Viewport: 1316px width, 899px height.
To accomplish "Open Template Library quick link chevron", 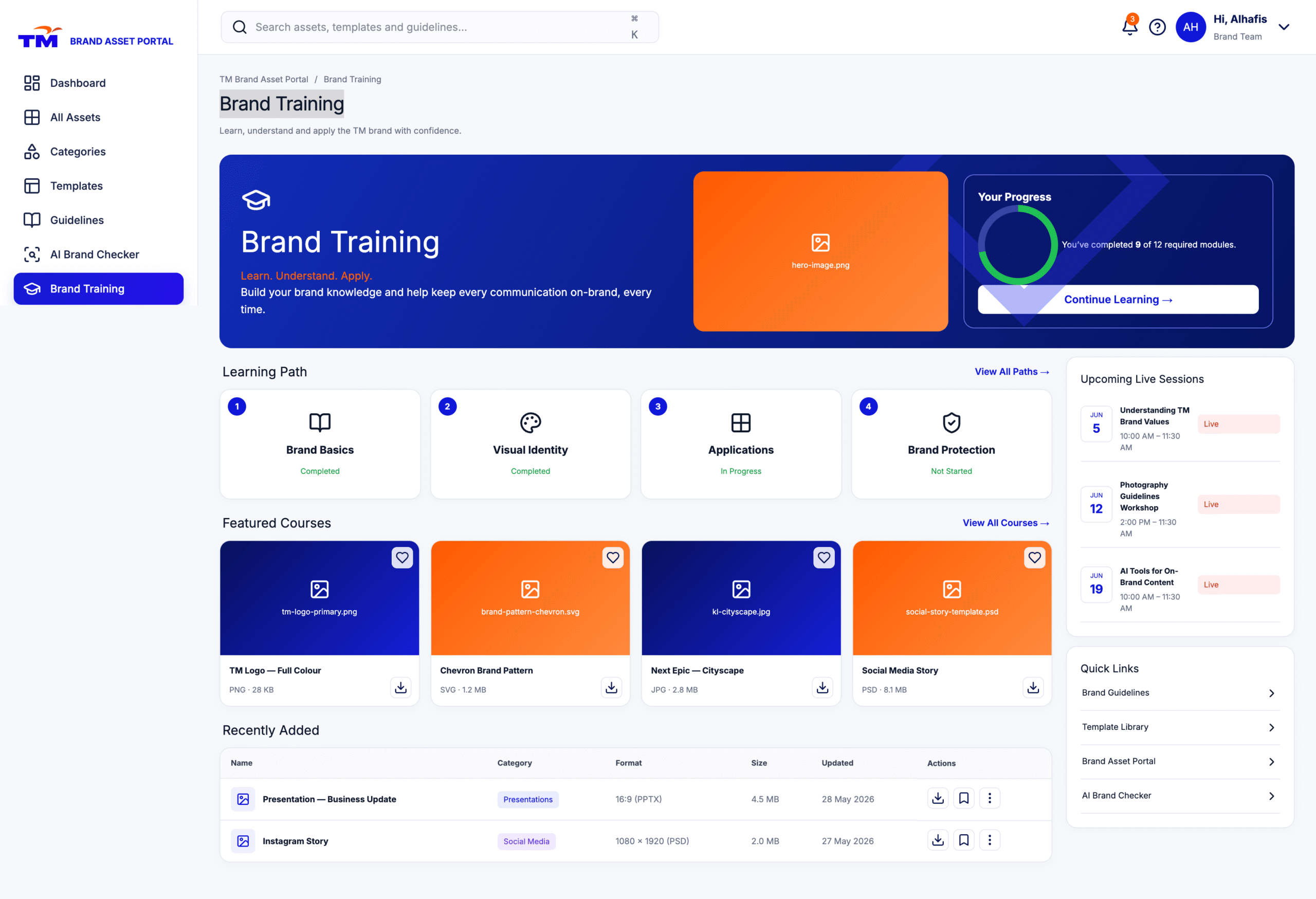I will (x=1271, y=727).
